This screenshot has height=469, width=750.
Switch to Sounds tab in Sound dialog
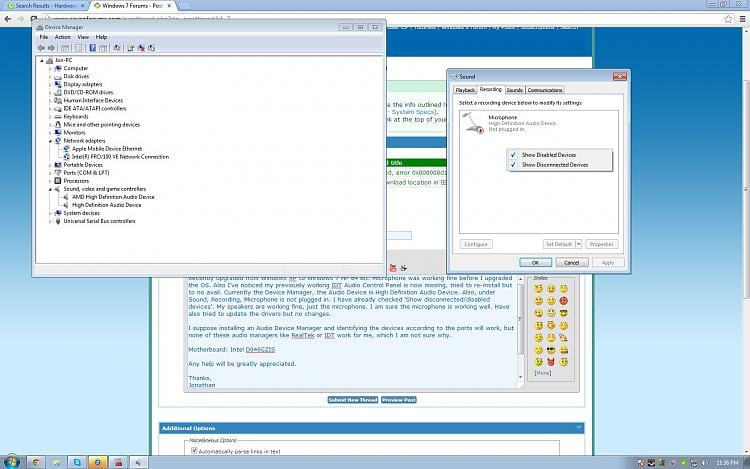515,90
